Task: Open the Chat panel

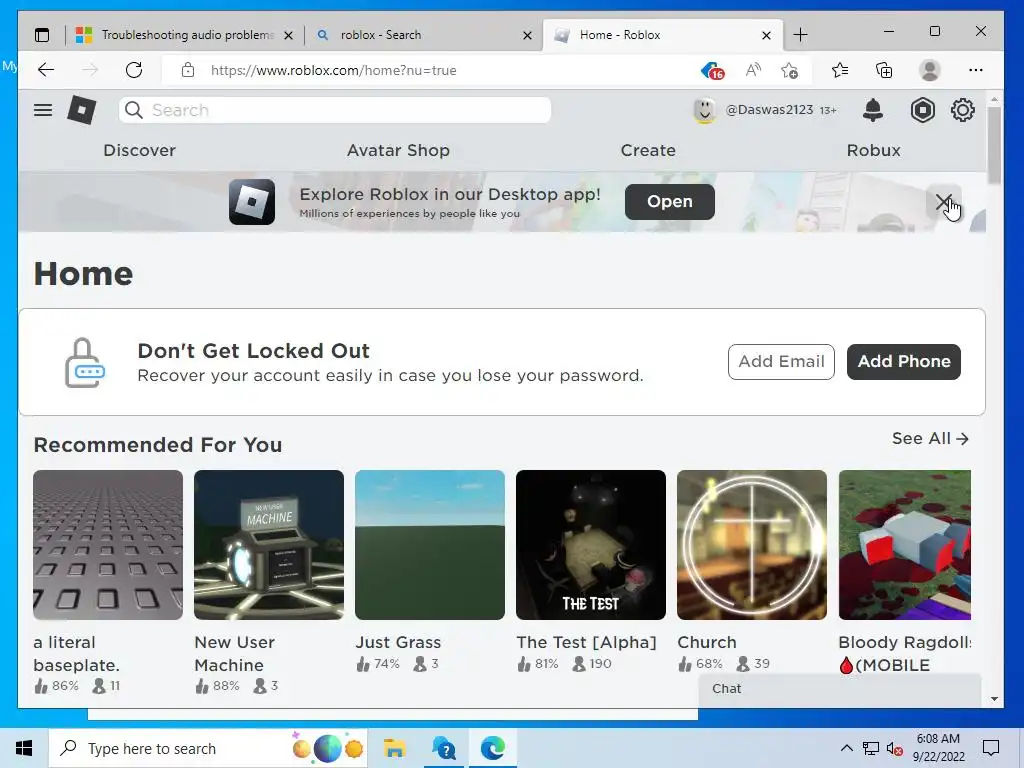Action: pos(840,689)
